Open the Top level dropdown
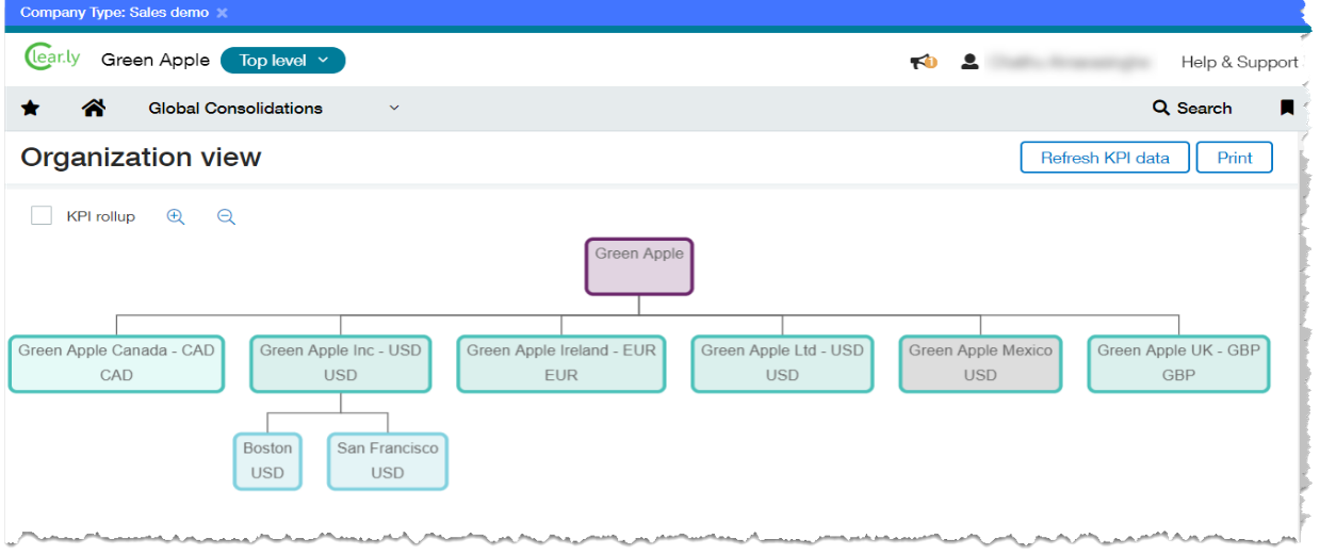Image resolution: width=1320 pixels, height=559 pixels. point(283,60)
